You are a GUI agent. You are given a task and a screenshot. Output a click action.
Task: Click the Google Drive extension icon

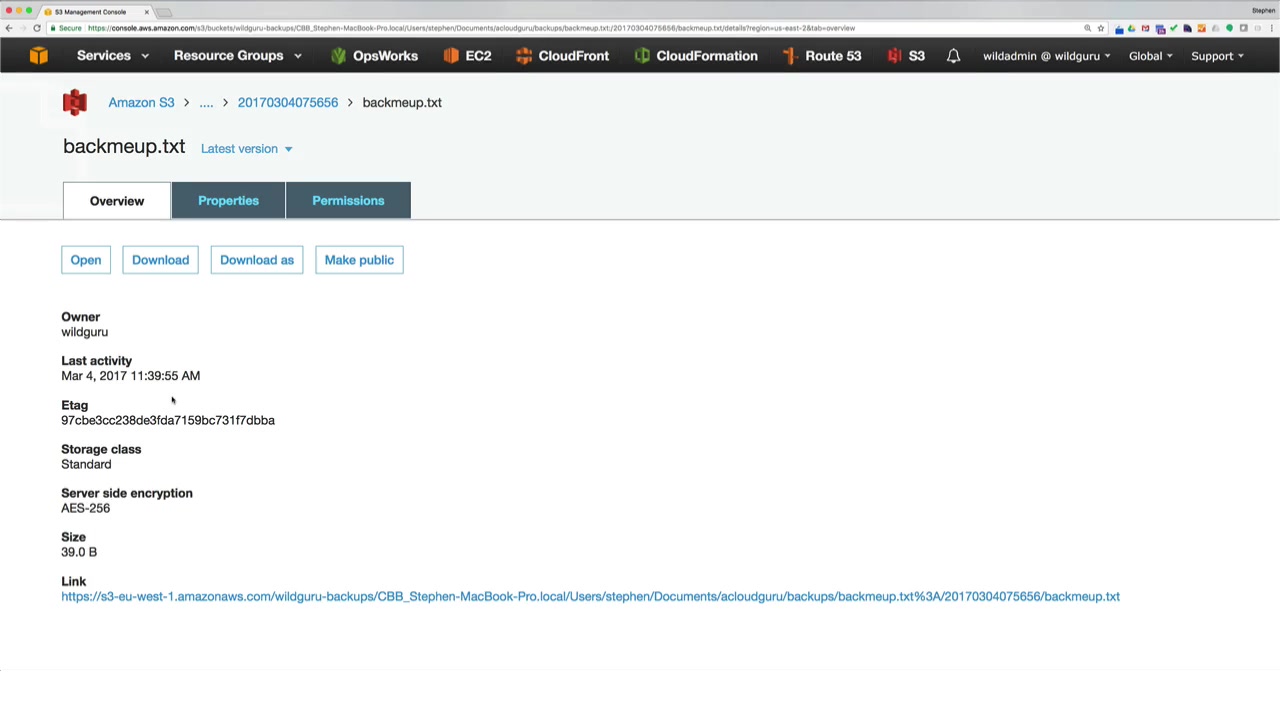(1132, 28)
